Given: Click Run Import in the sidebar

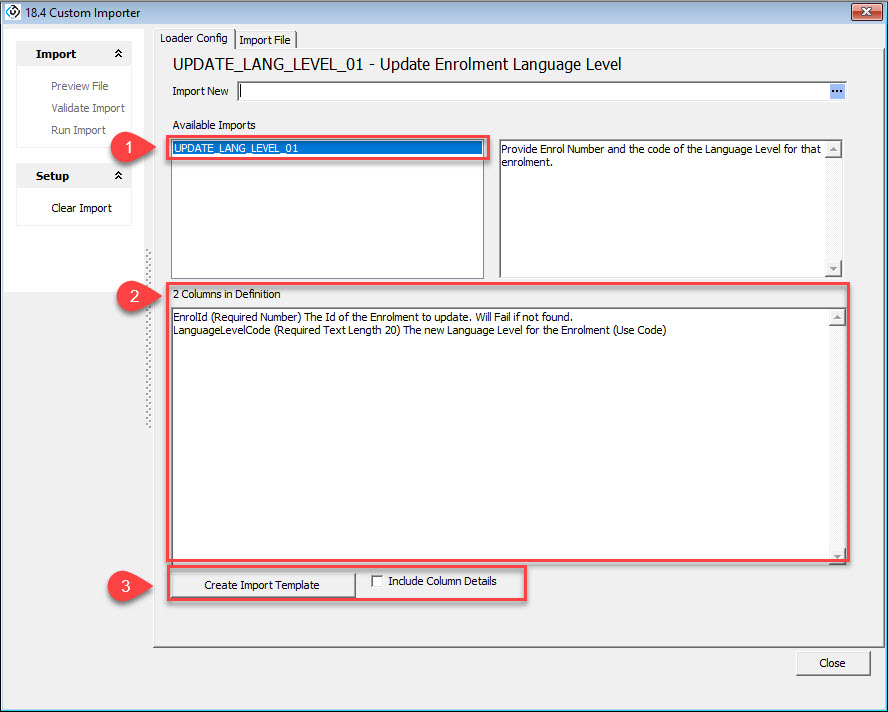Looking at the screenshot, I should [x=78, y=130].
